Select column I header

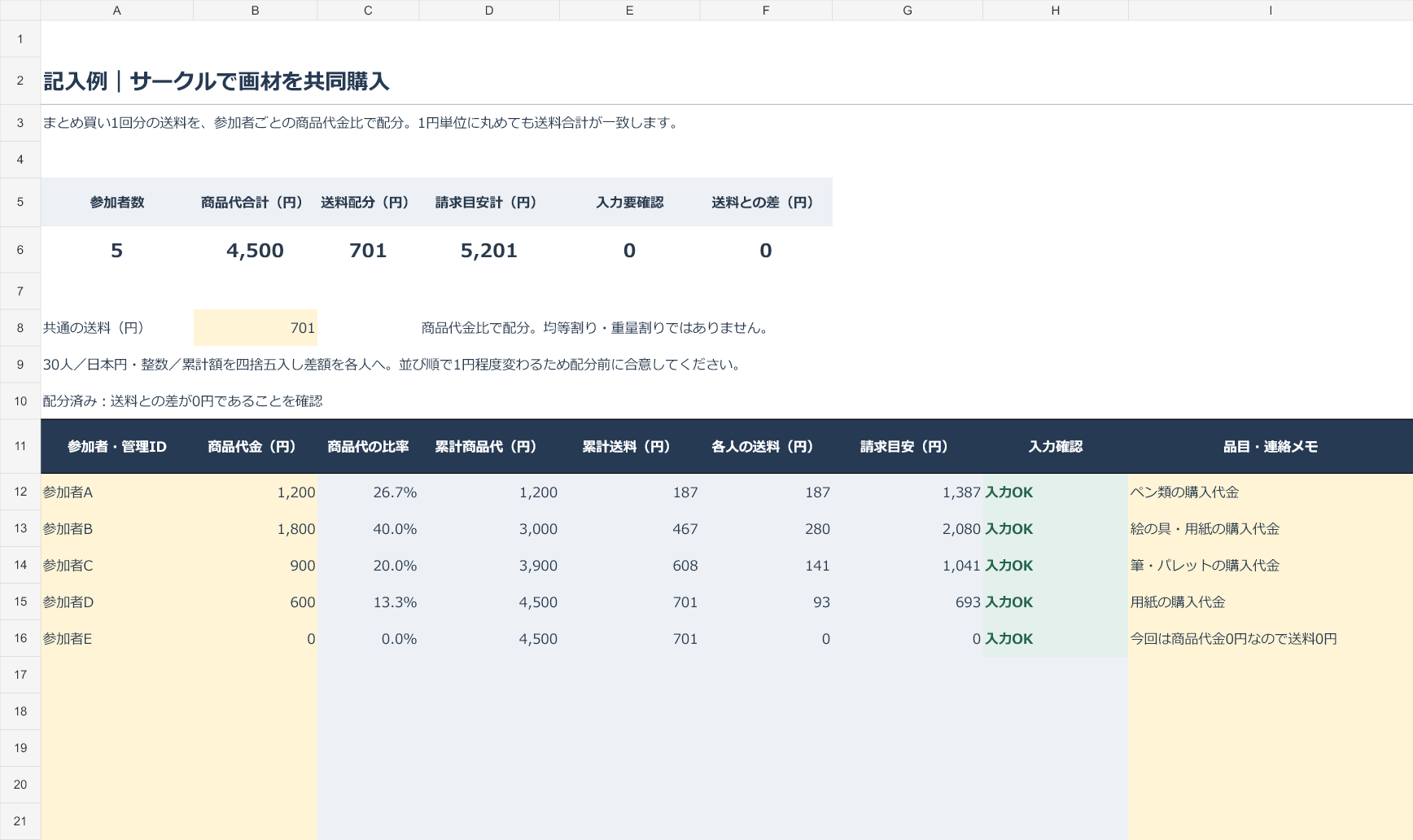point(1270,11)
